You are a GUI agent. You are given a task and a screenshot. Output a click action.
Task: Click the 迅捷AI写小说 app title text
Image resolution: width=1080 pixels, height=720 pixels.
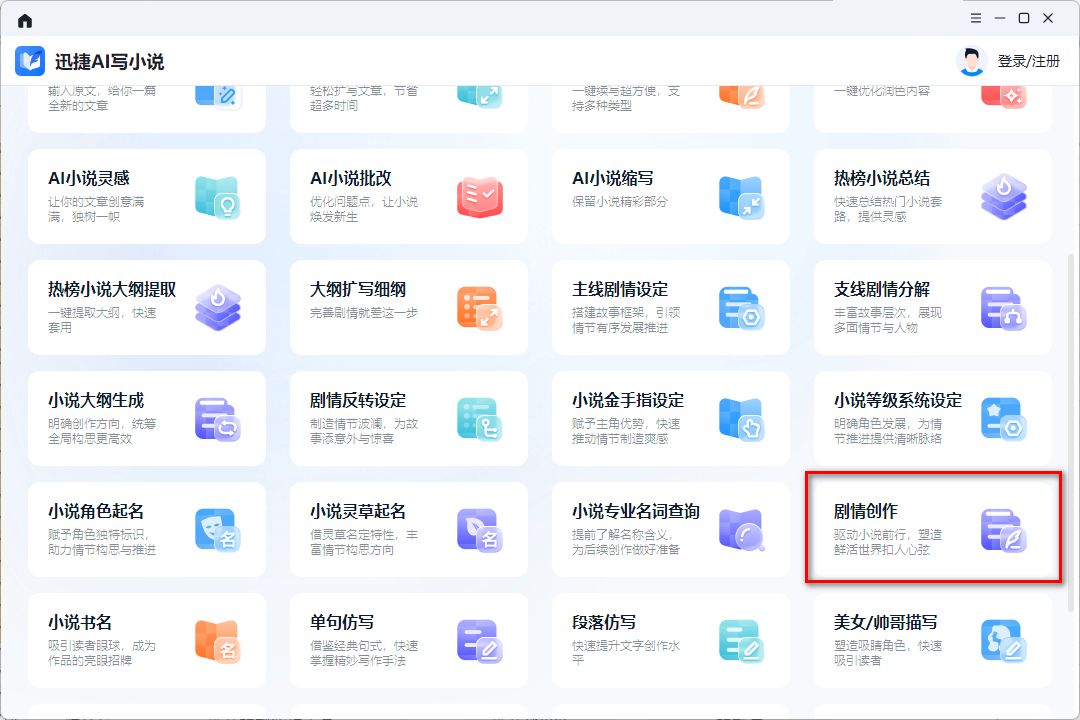[109, 62]
